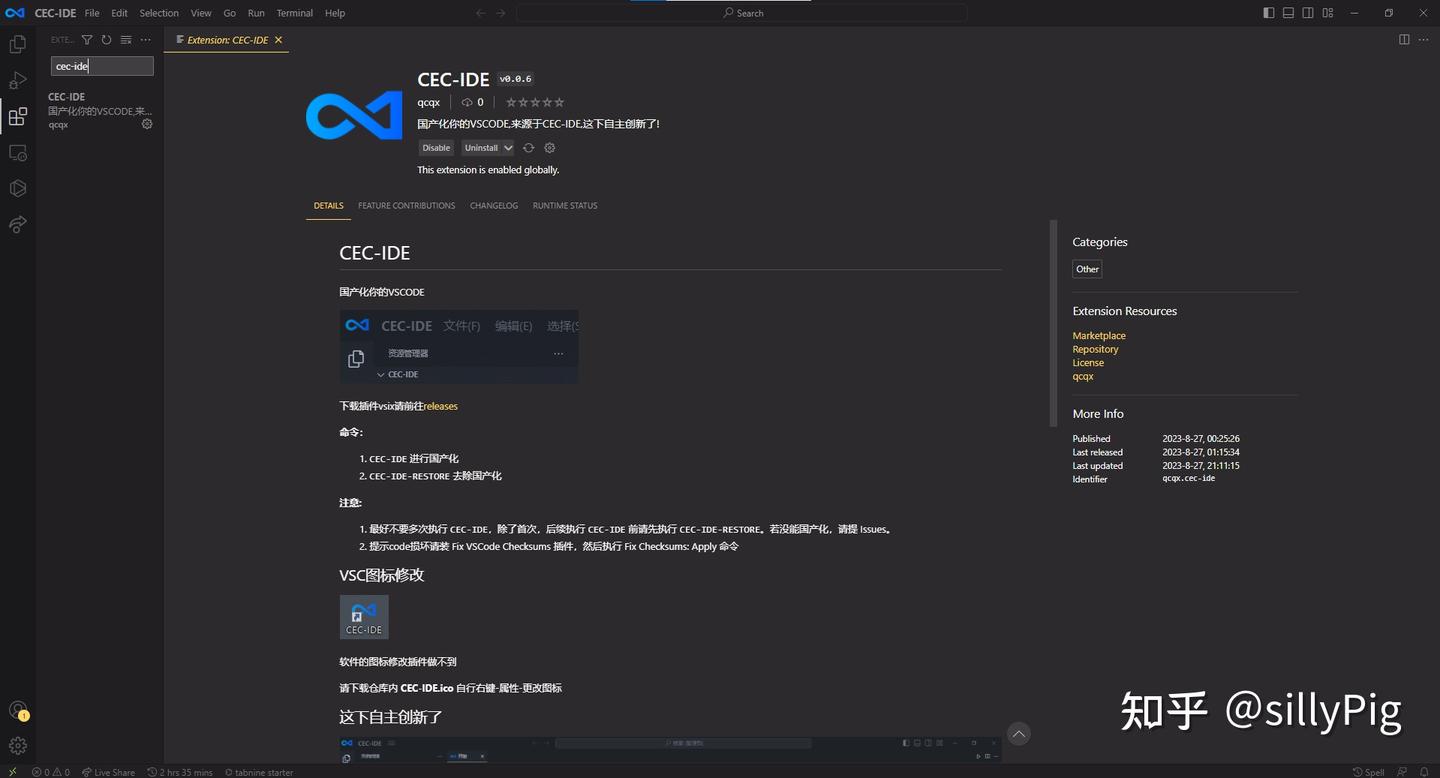Refresh the extensions list
Image resolution: width=1440 pixels, height=778 pixels.
106,40
